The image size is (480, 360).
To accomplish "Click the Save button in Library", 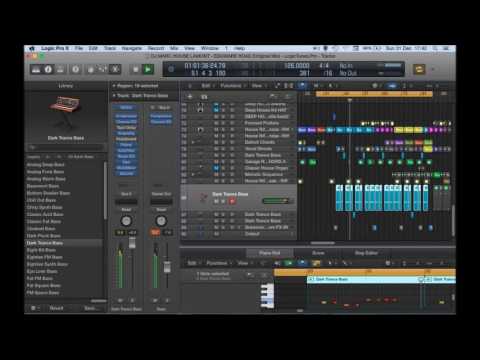I will [90, 308].
